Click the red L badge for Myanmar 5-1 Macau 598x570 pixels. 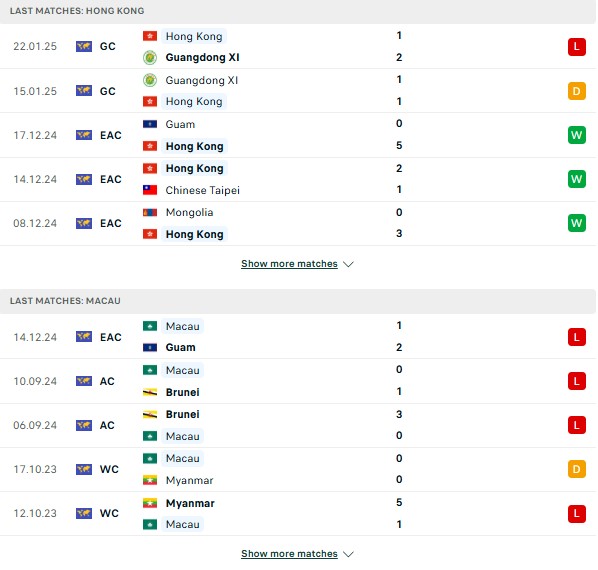point(576,513)
